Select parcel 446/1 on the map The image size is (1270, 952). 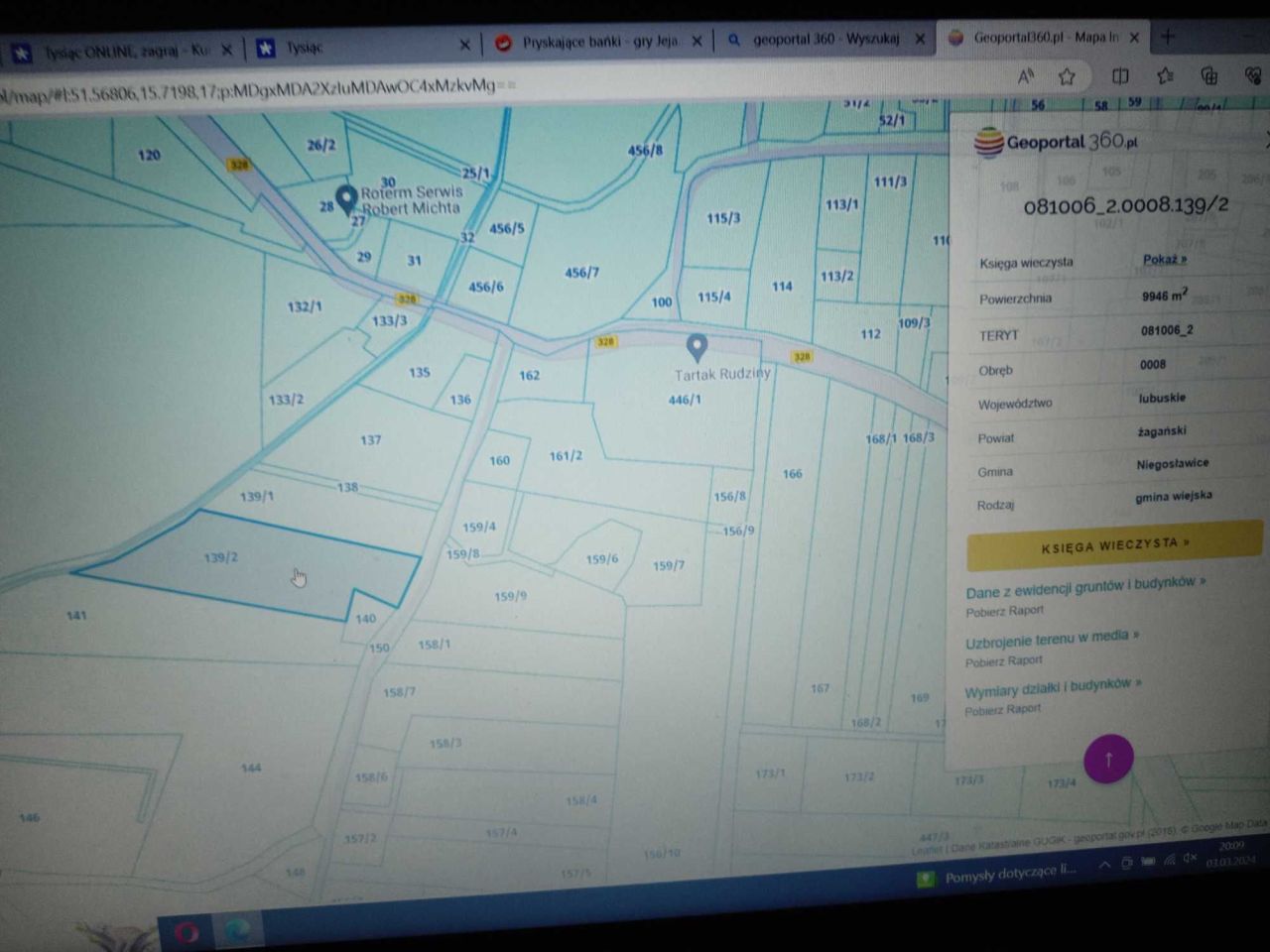[685, 400]
